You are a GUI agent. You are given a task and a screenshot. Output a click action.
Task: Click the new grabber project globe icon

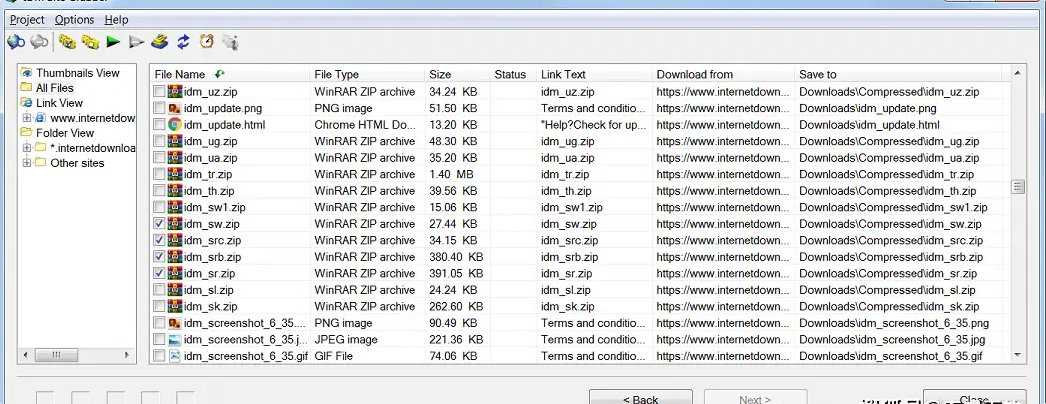click(x=16, y=42)
